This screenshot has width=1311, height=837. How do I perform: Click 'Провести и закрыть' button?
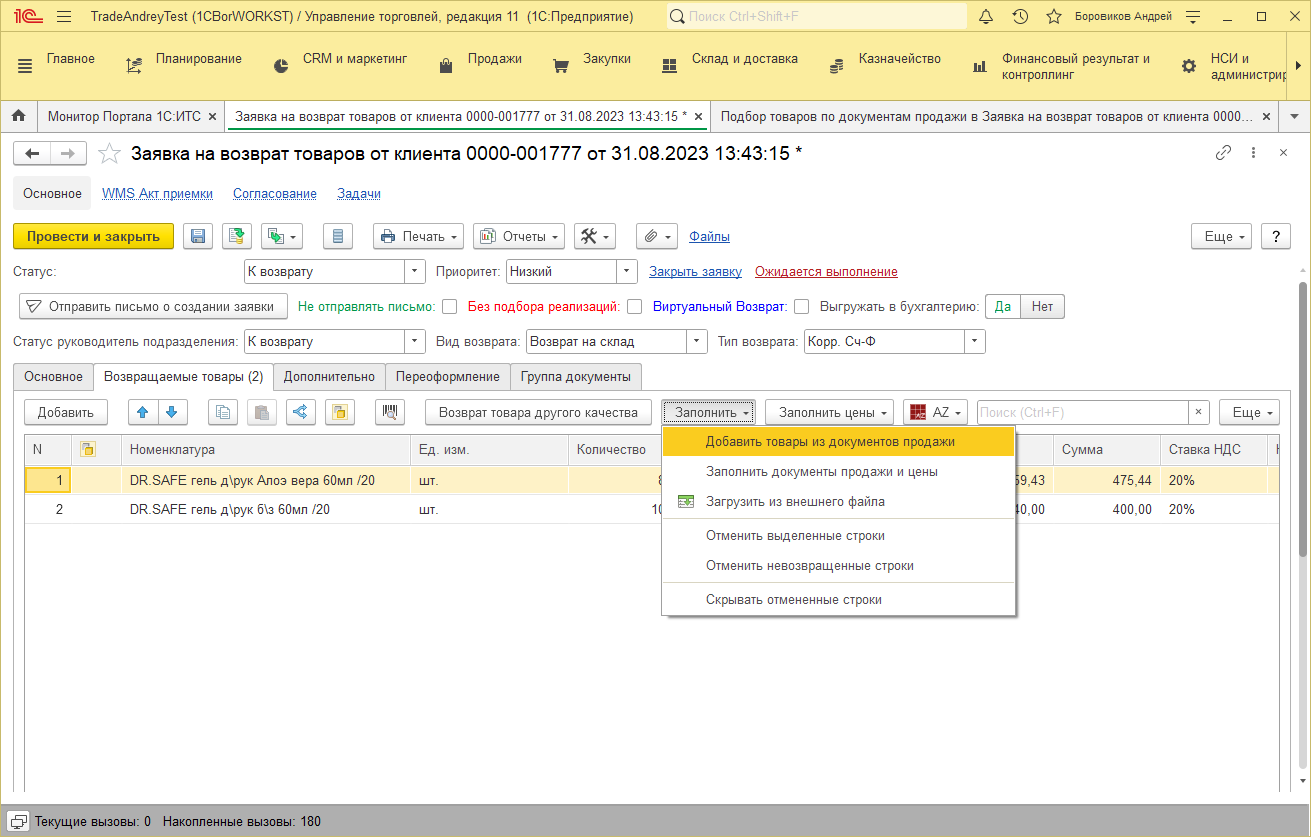93,236
